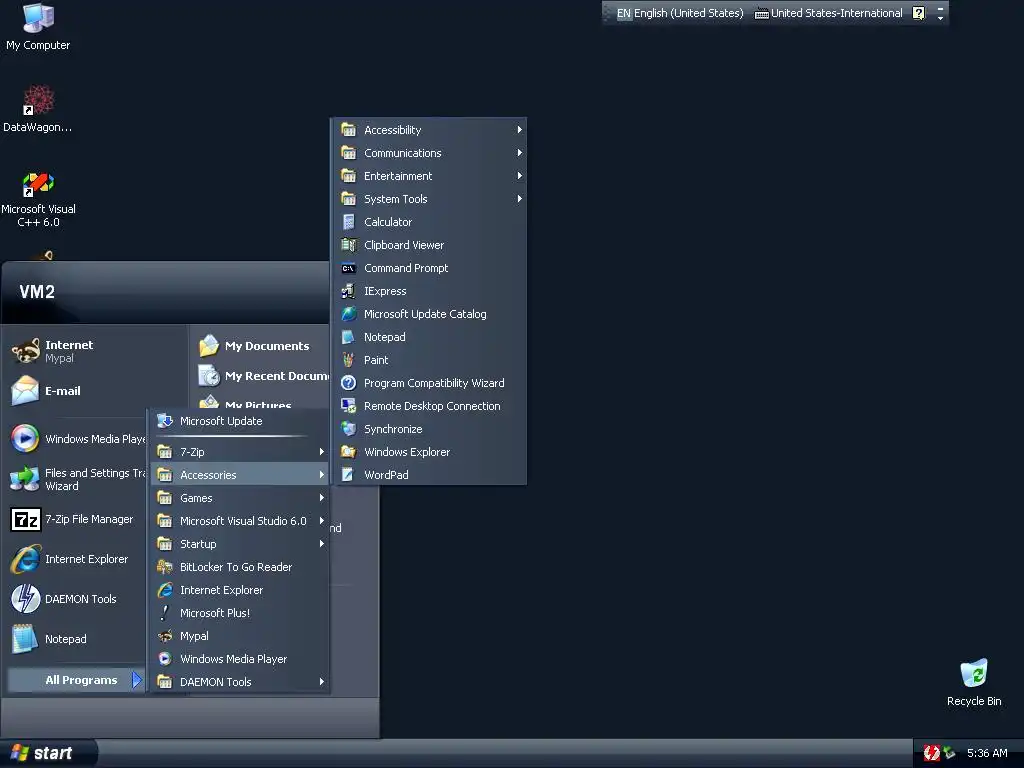Expand System Tools submenu

428,199
